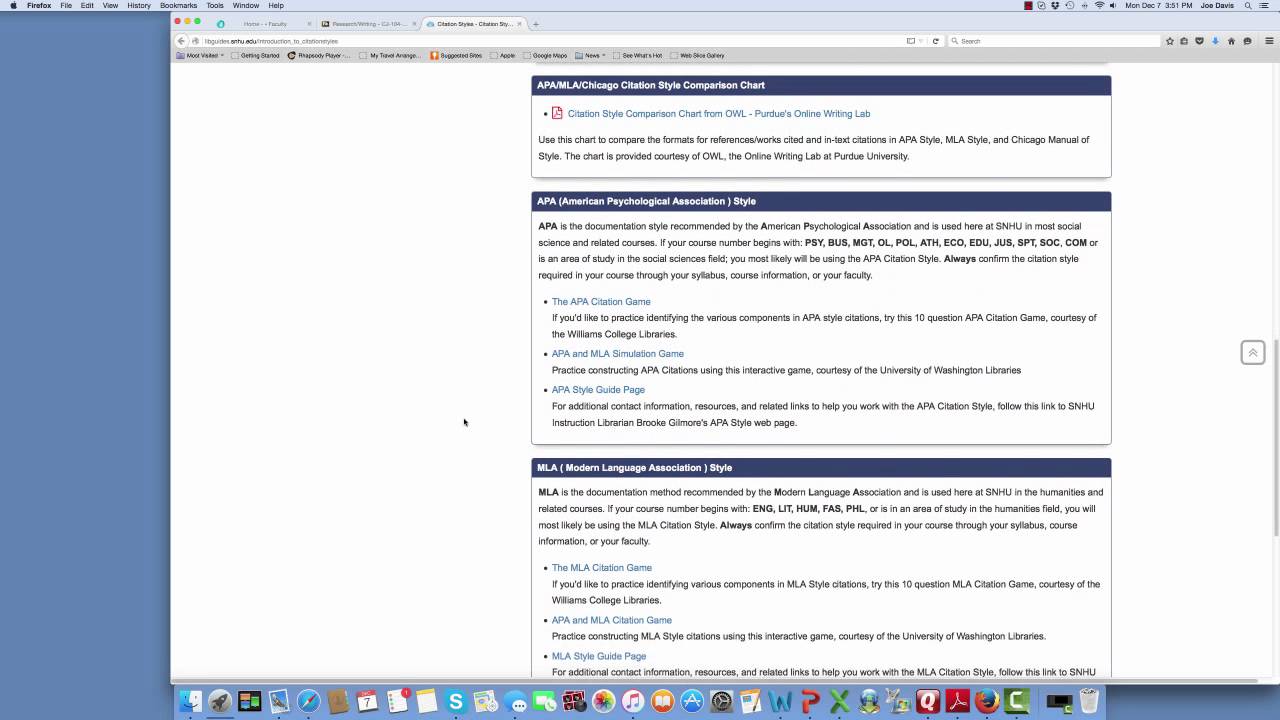
Task: Click the Wi-Fi status icon
Action: pyautogui.click(x=1099, y=6)
